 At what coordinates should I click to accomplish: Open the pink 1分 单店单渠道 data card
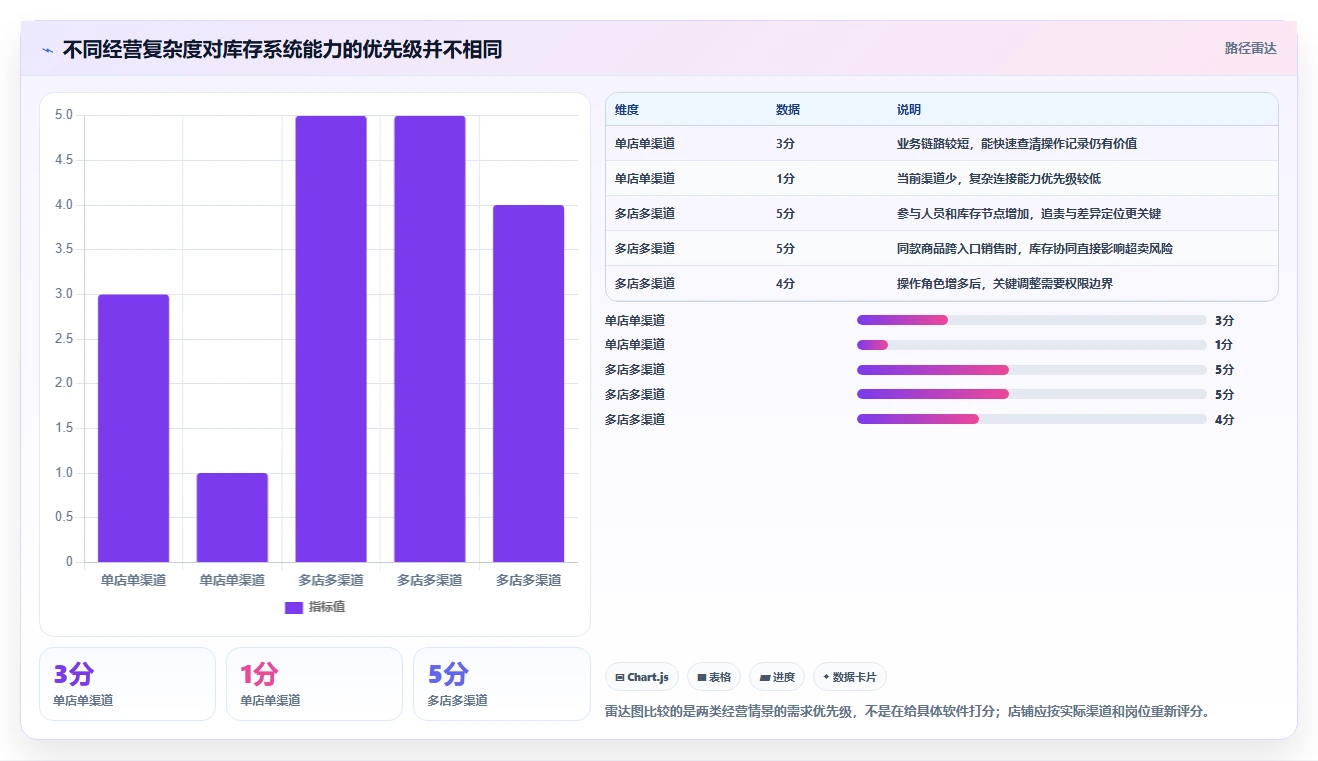314,684
